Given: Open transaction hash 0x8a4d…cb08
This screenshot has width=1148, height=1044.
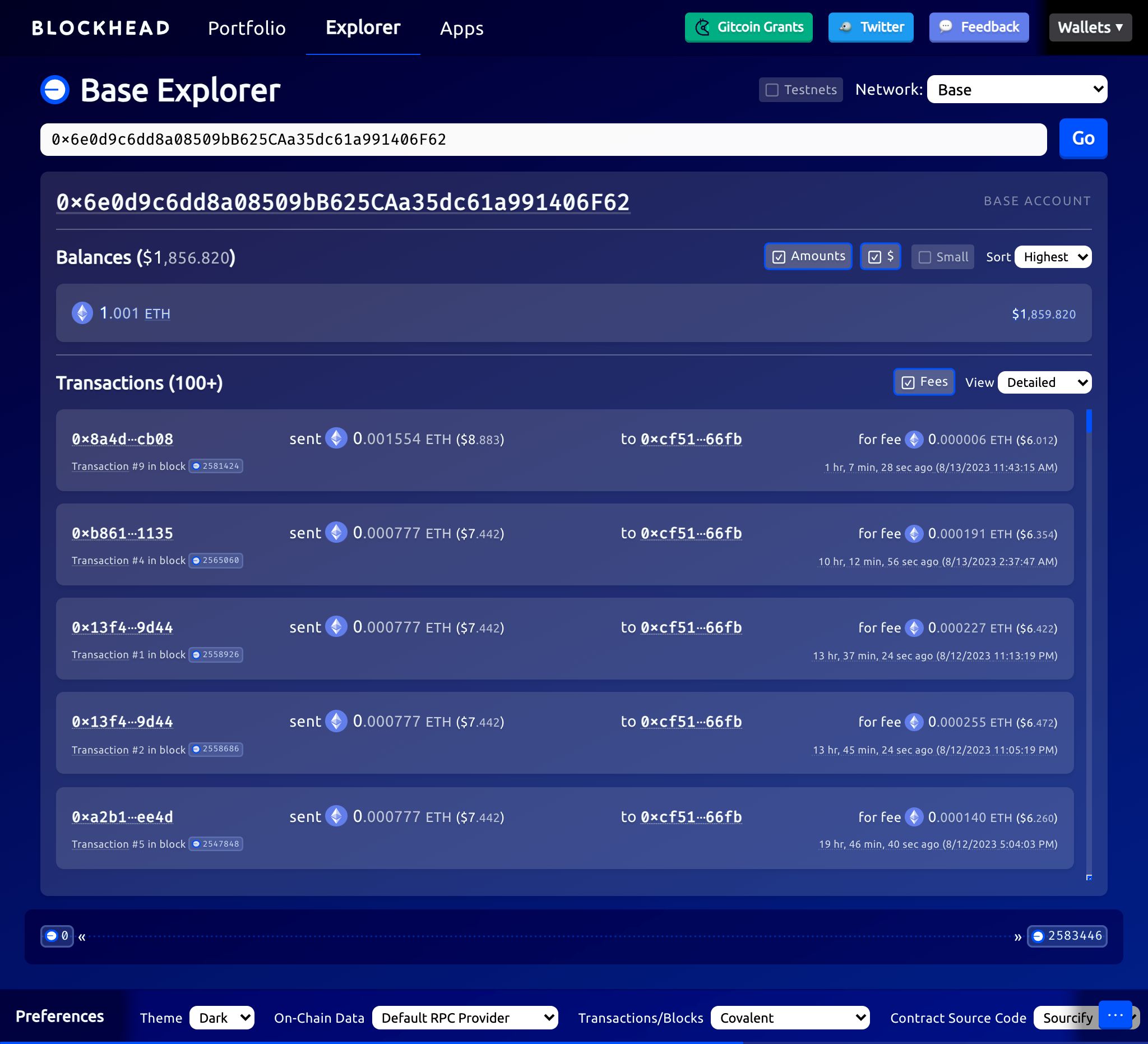Looking at the screenshot, I should pos(122,439).
